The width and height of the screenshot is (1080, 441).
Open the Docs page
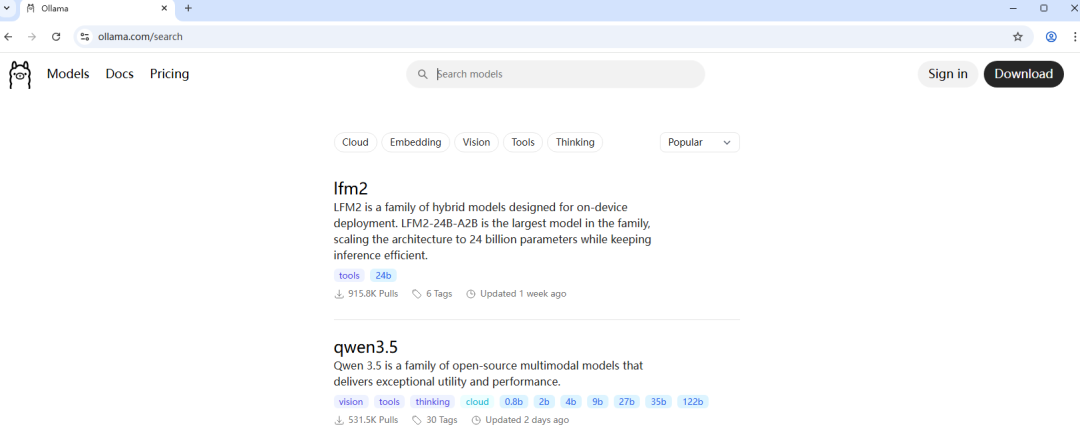pos(119,74)
